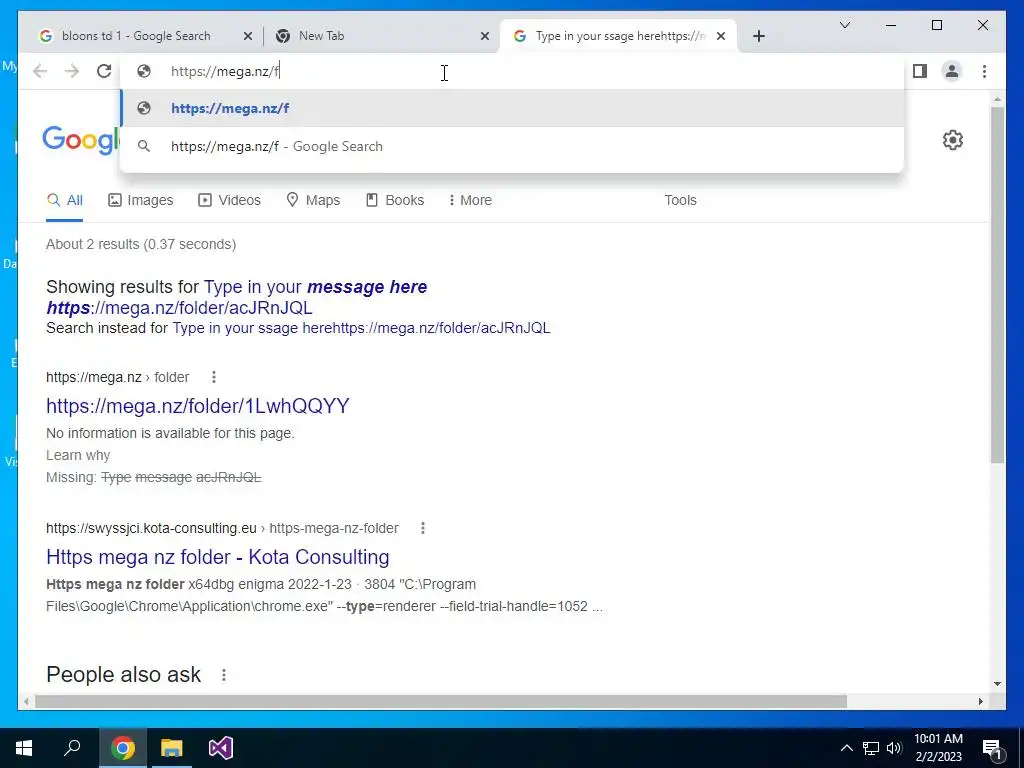Open the People also ask options dots
Screen dimensions: 1024x768
[x=223, y=675]
